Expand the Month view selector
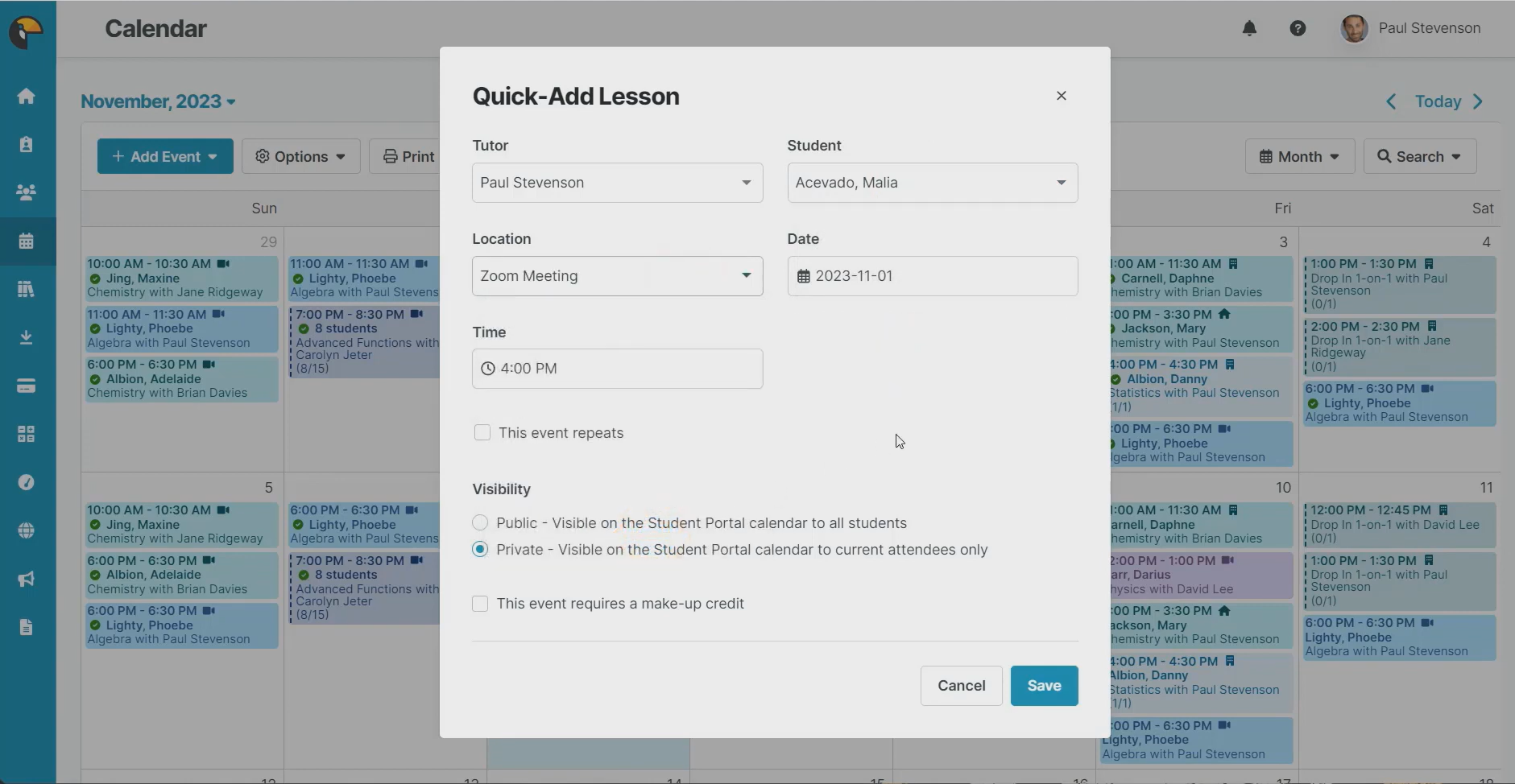The image size is (1515, 784). coord(1298,155)
